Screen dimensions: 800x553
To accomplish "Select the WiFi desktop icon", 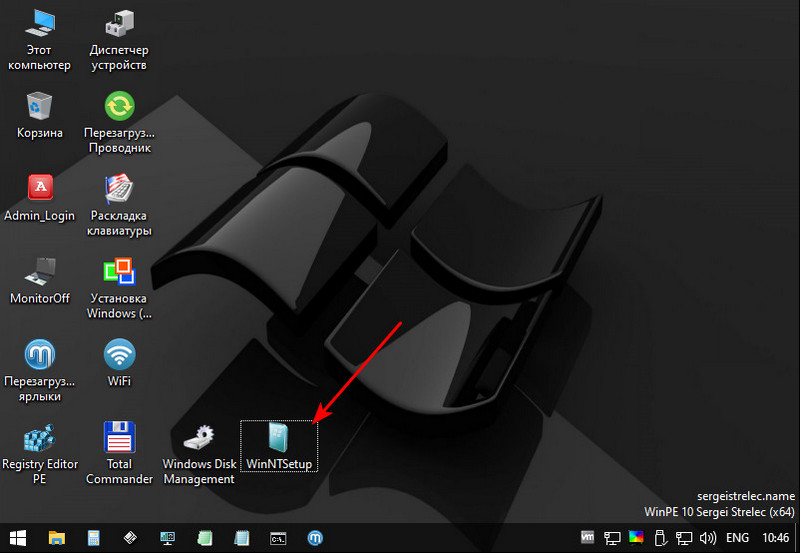I will (119, 363).
